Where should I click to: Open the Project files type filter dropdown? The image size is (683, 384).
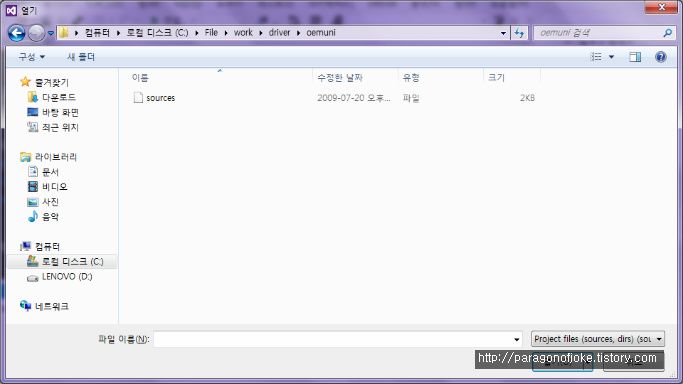[598, 339]
